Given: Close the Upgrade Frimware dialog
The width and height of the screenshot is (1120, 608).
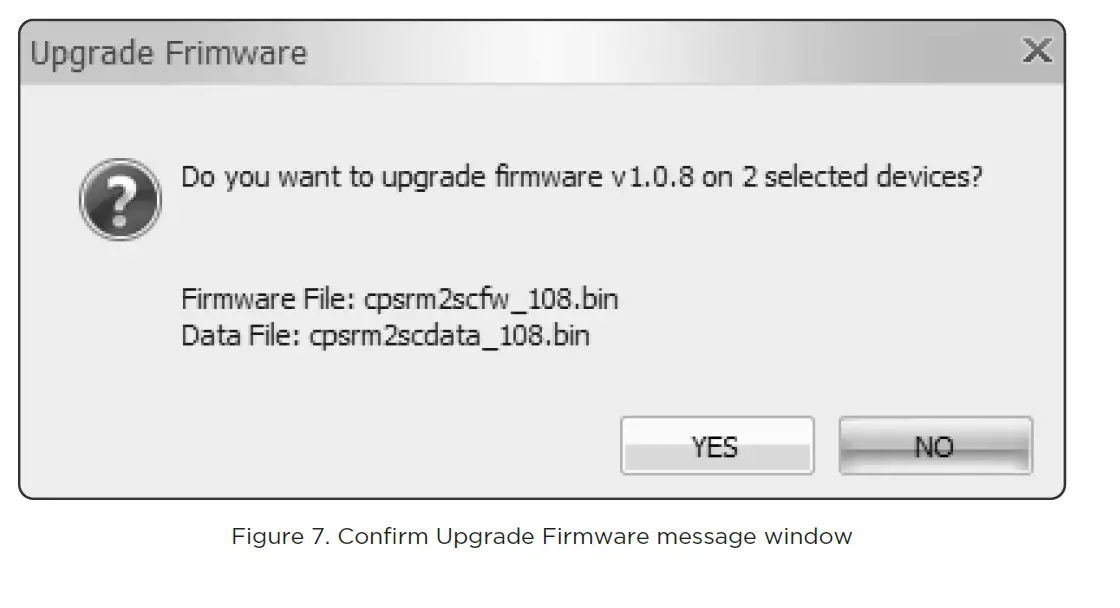Looking at the screenshot, I should (1037, 51).
